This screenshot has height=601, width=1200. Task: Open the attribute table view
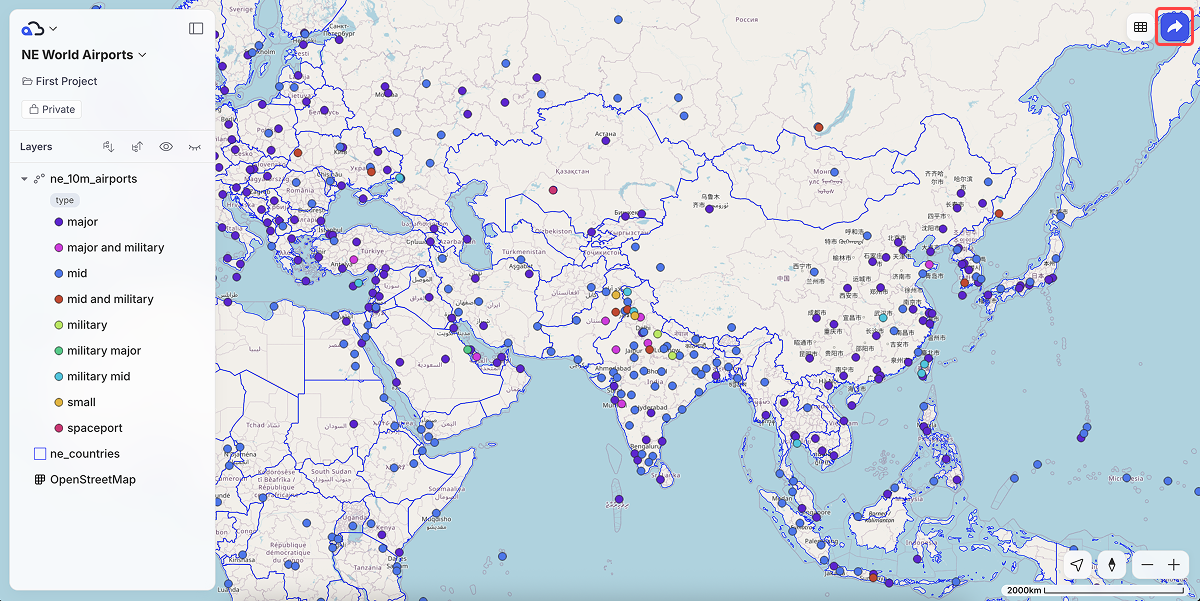tap(1140, 27)
